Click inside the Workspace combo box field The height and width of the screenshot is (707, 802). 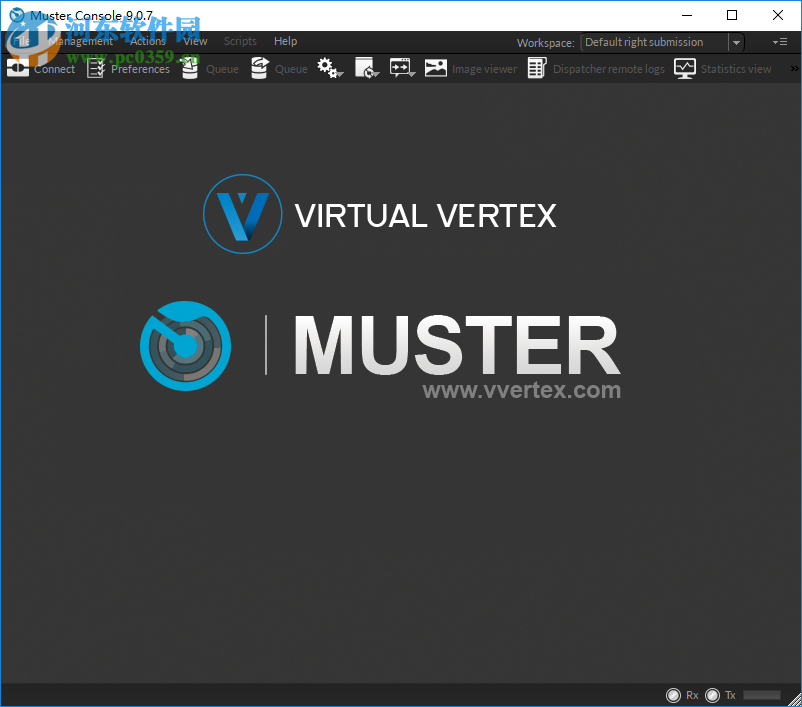click(x=650, y=42)
